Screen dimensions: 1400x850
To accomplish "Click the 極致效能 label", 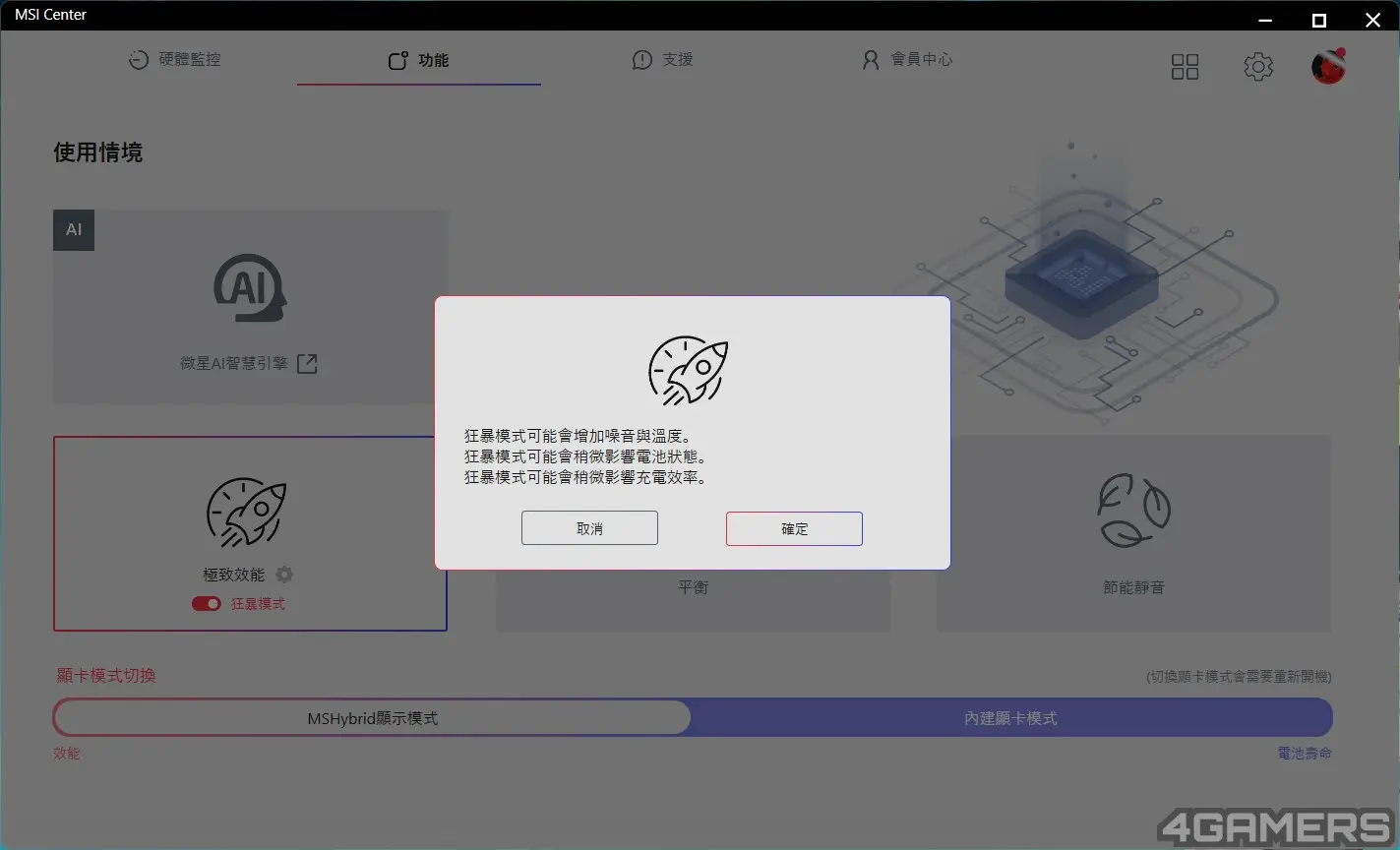I will 234,575.
